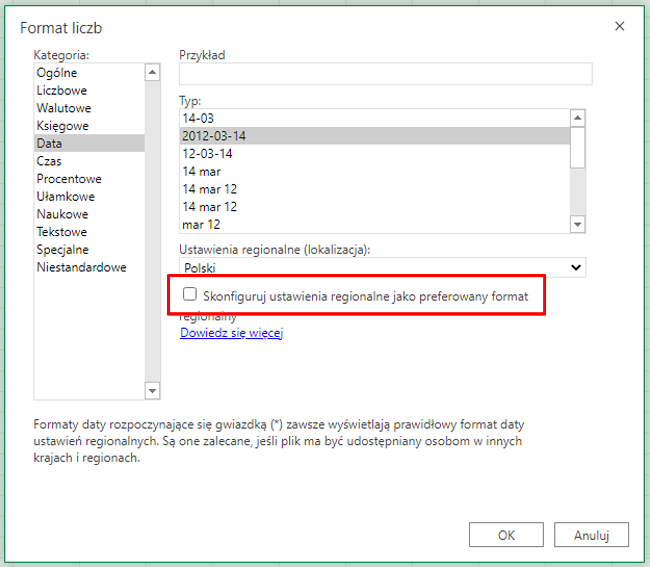Select the Tekstowe category
The height and width of the screenshot is (567, 650).
click(x=89, y=232)
